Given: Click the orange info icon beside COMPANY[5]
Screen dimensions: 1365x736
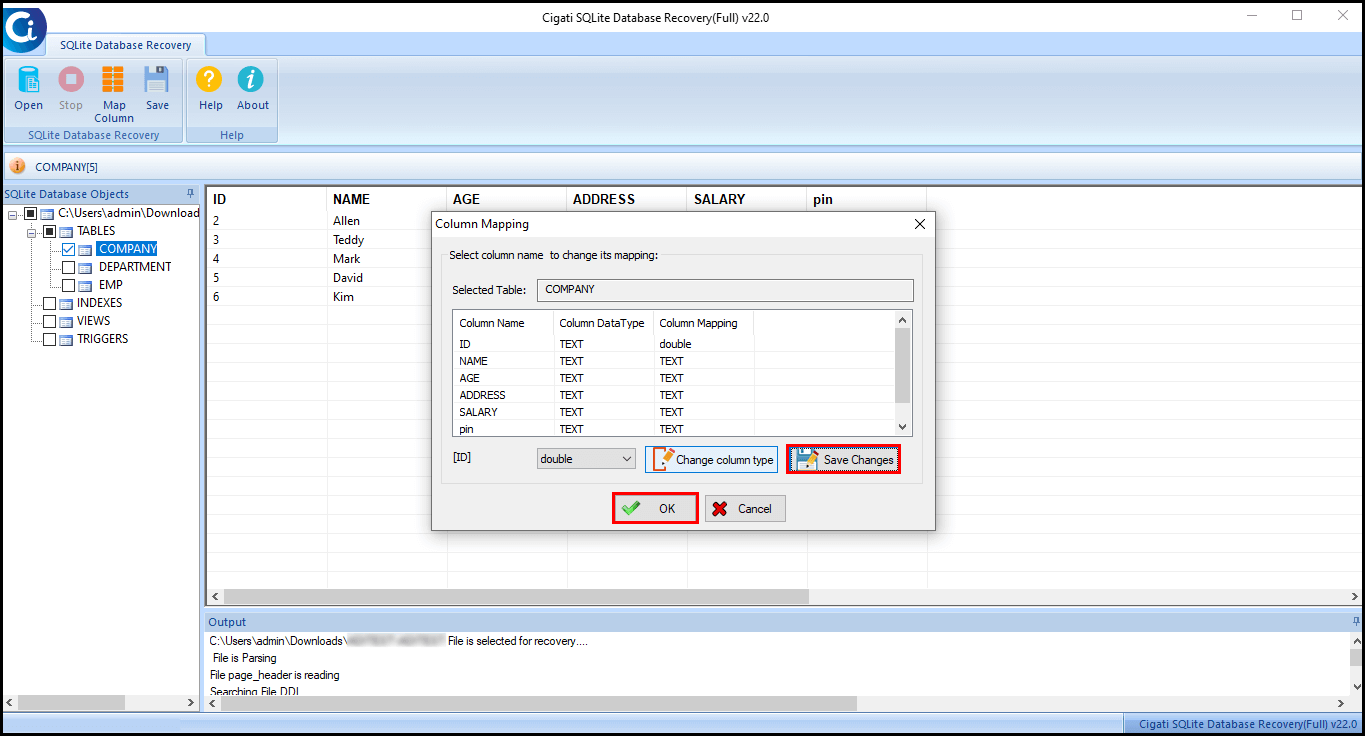Looking at the screenshot, I should pos(18,166).
